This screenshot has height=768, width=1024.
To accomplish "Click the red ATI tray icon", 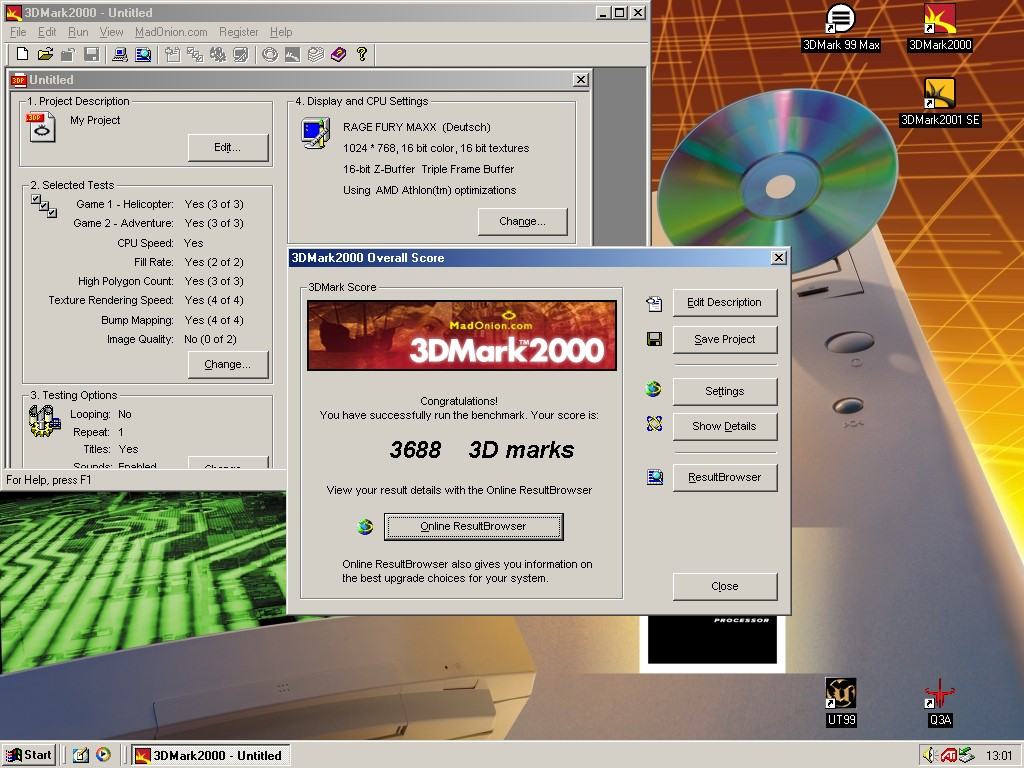I will [948, 756].
